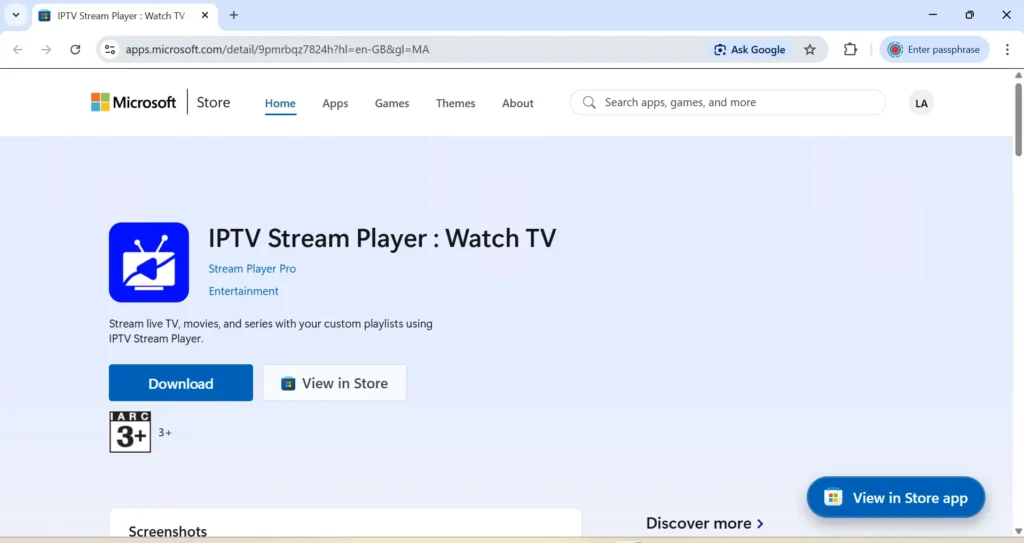Bookmark this page with the star icon
1024x543 pixels.
point(810,50)
